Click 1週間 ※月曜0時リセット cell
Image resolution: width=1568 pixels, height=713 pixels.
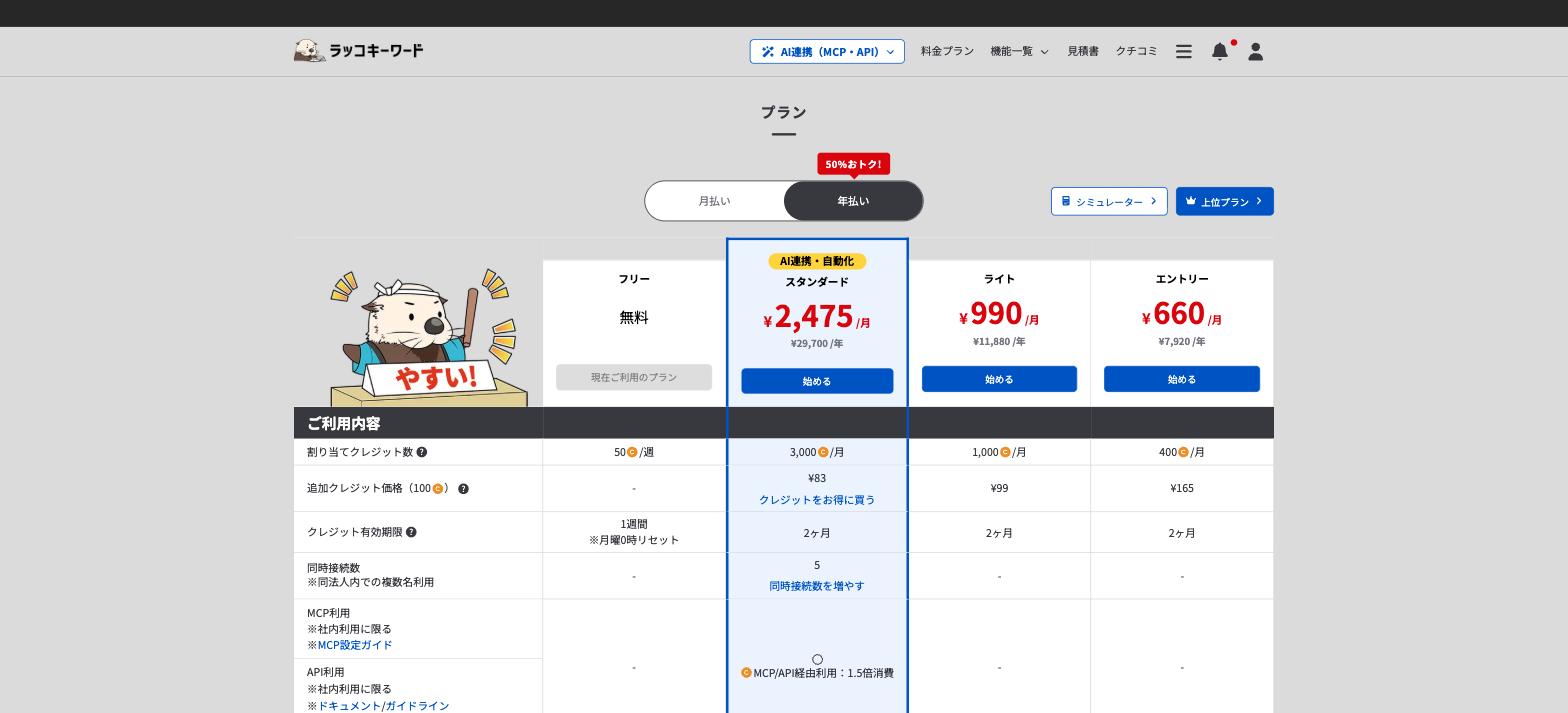(634, 532)
